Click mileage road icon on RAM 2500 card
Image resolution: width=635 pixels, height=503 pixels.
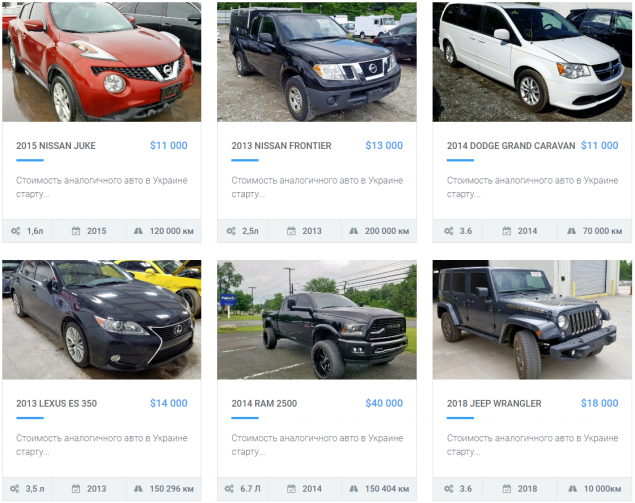pyautogui.click(x=354, y=489)
